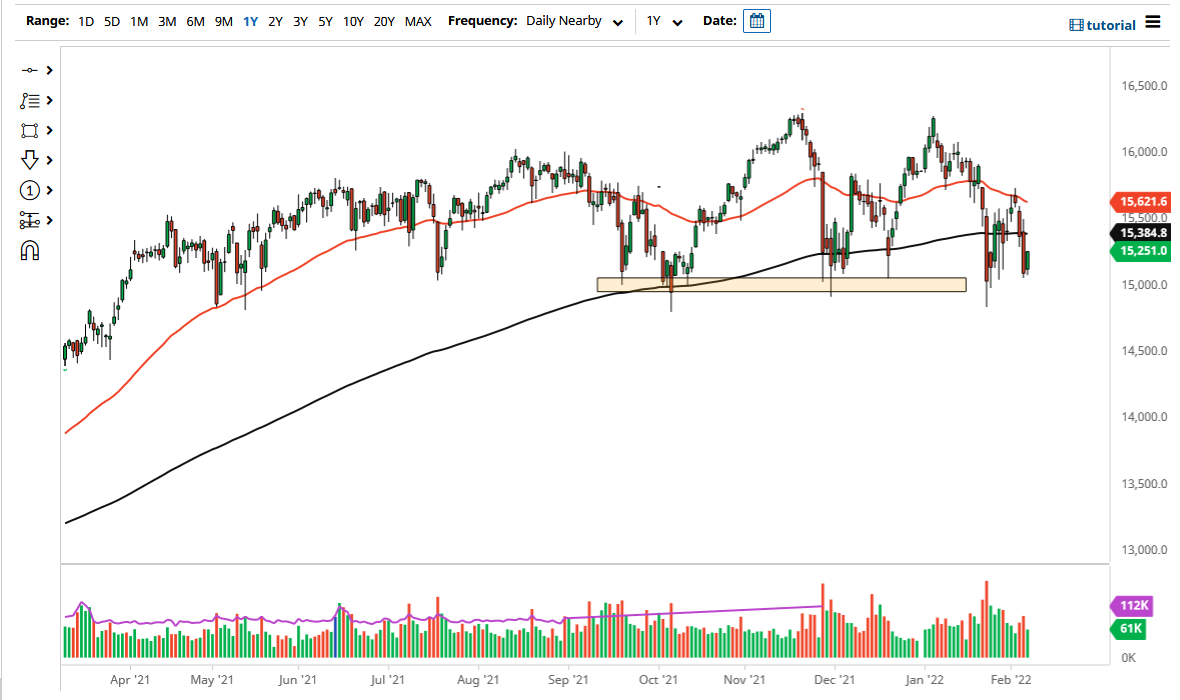
Task: Click the 3M range button
Action: (166, 20)
